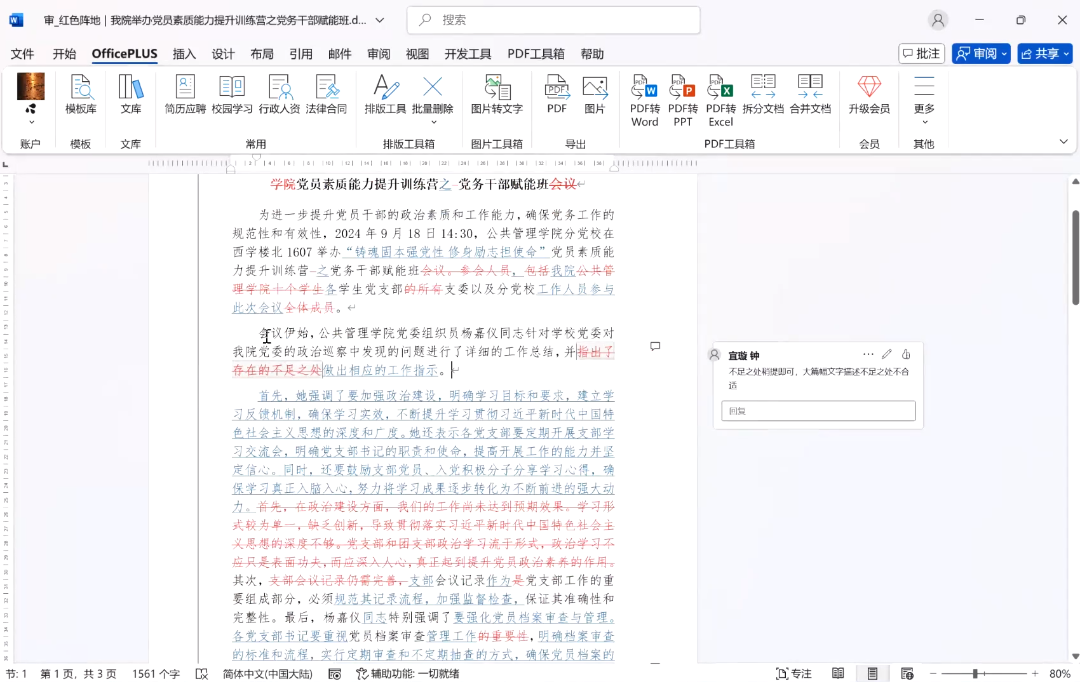1080x682 pixels.
Task: Open the 排版工具 layout tool
Action: click(x=385, y=94)
